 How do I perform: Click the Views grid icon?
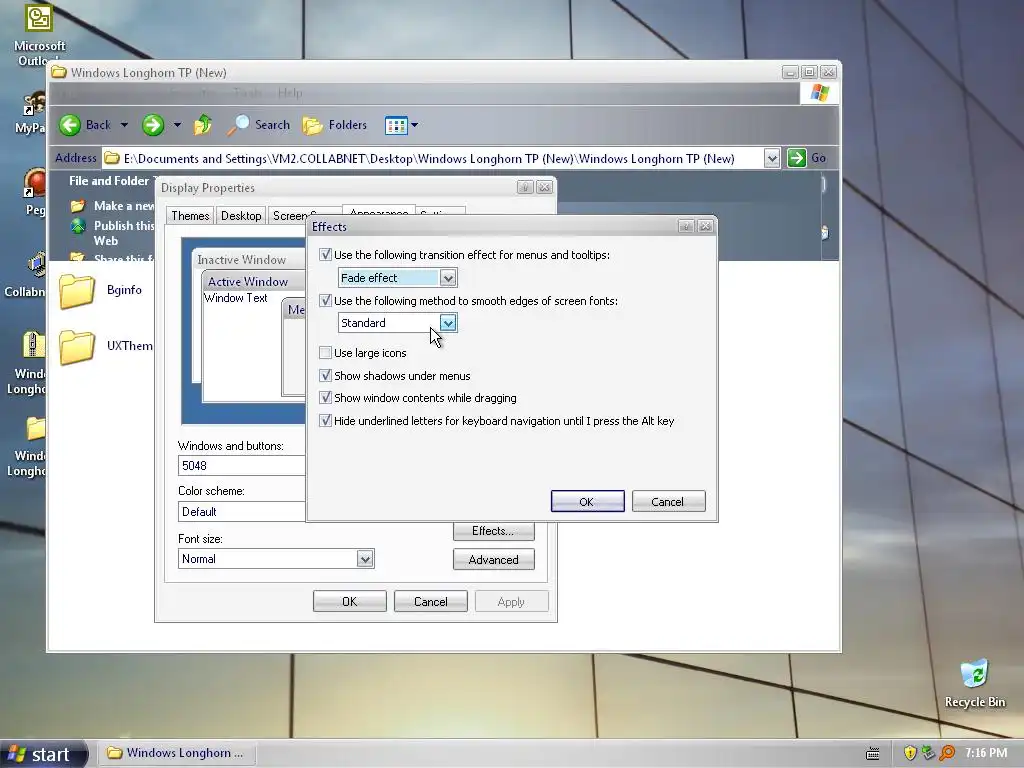coord(396,125)
